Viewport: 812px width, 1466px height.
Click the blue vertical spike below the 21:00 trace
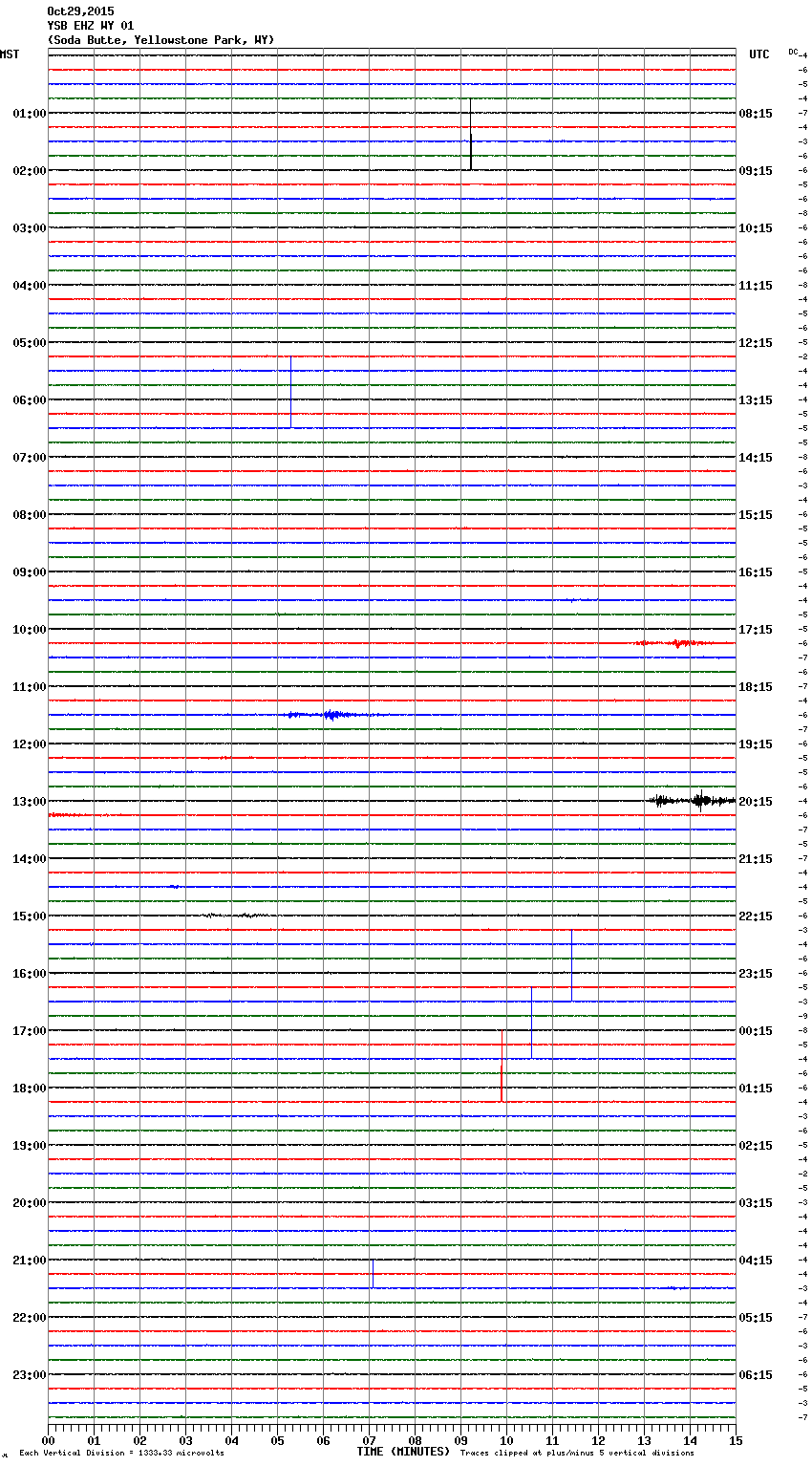(x=372, y=1274)
